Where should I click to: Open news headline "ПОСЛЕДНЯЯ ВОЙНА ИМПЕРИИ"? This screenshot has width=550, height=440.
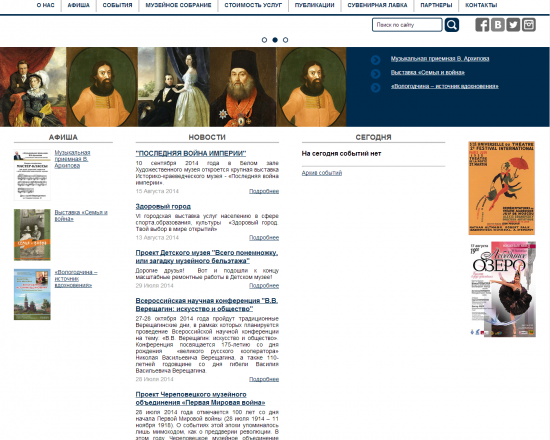click(191, 153)
